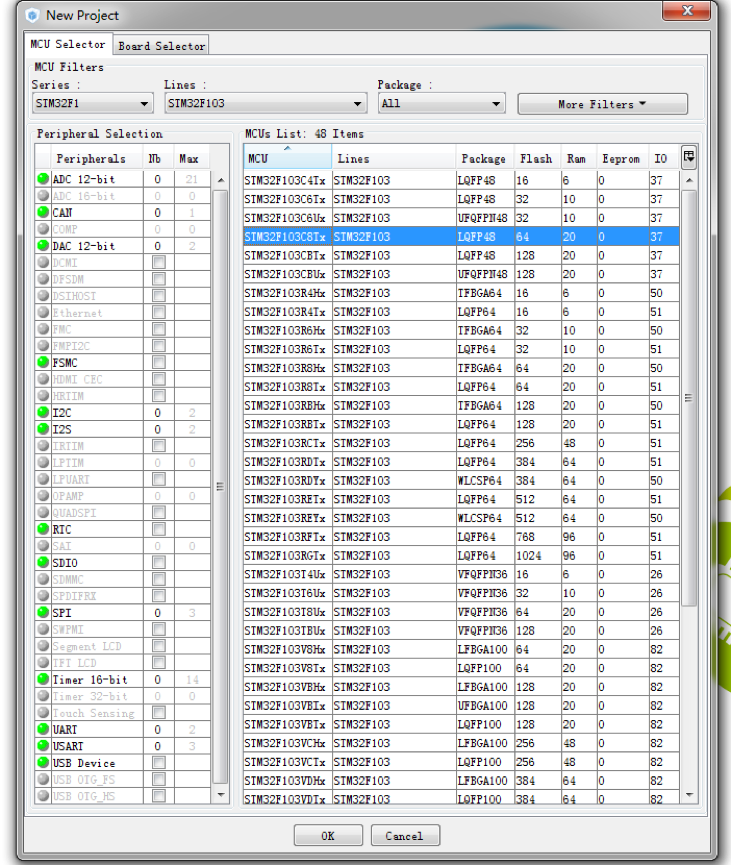Check the USB Device checkbox

pyautogui.click(x=159, y=763)
